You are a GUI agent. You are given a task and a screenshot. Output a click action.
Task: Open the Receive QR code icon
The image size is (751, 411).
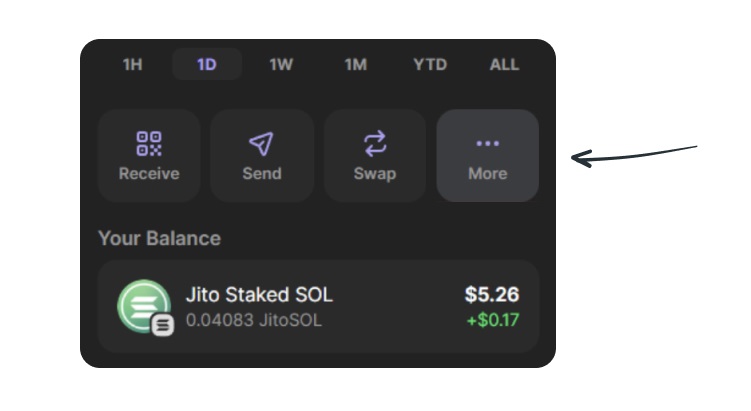tap(149, 144)
